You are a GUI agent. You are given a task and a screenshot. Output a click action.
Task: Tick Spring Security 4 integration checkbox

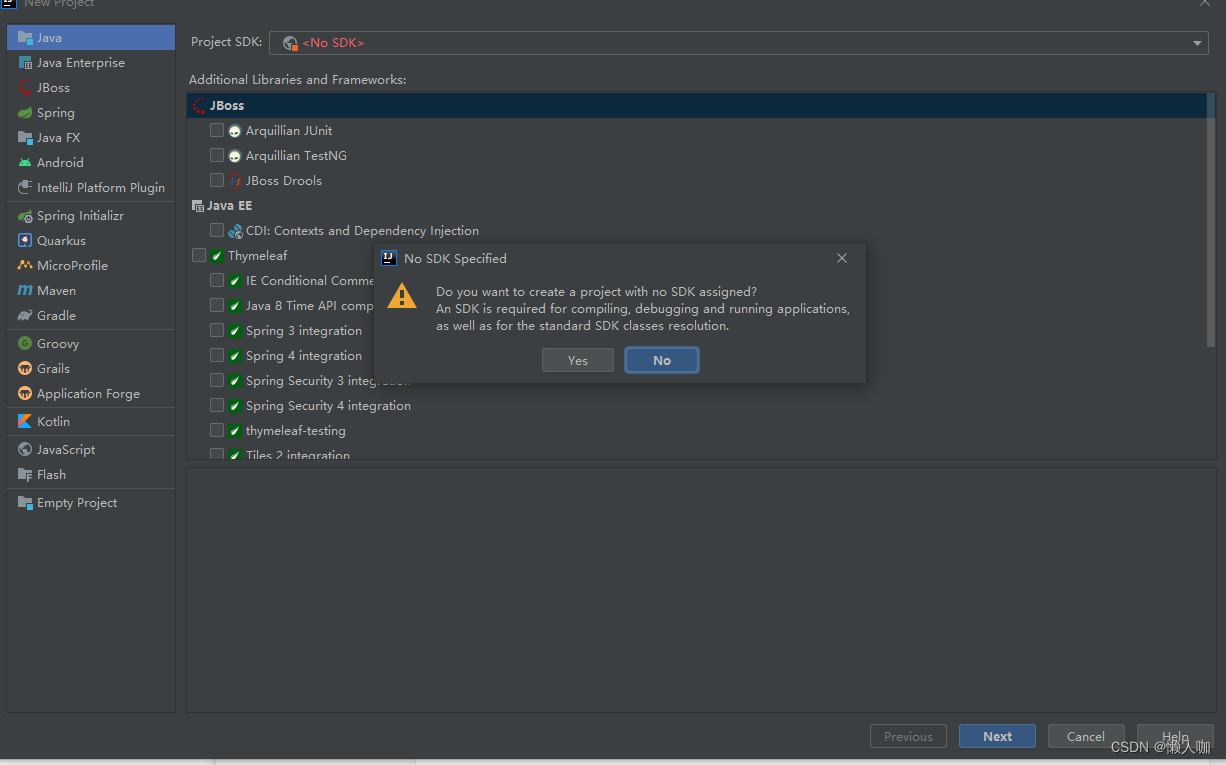point(217,405)
